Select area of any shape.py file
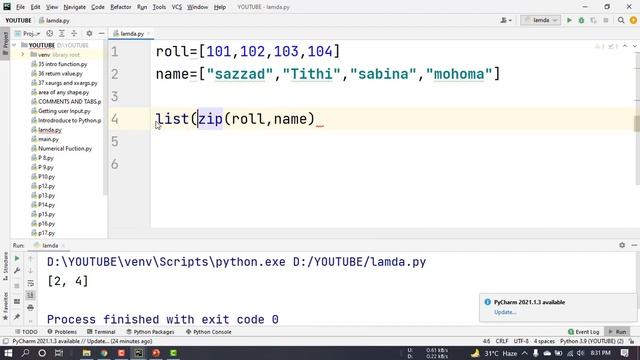 (x=63, y=92)
